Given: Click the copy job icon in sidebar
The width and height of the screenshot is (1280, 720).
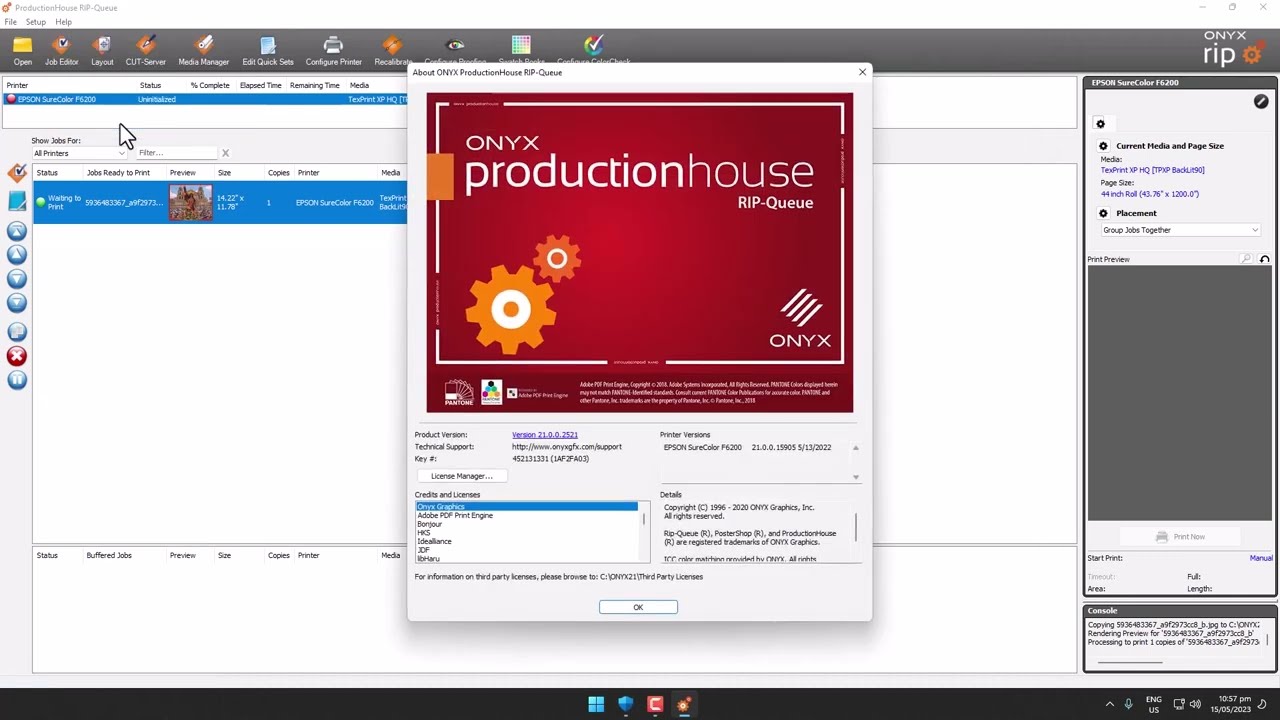Looking at the screenshot, I should (17, 332).
